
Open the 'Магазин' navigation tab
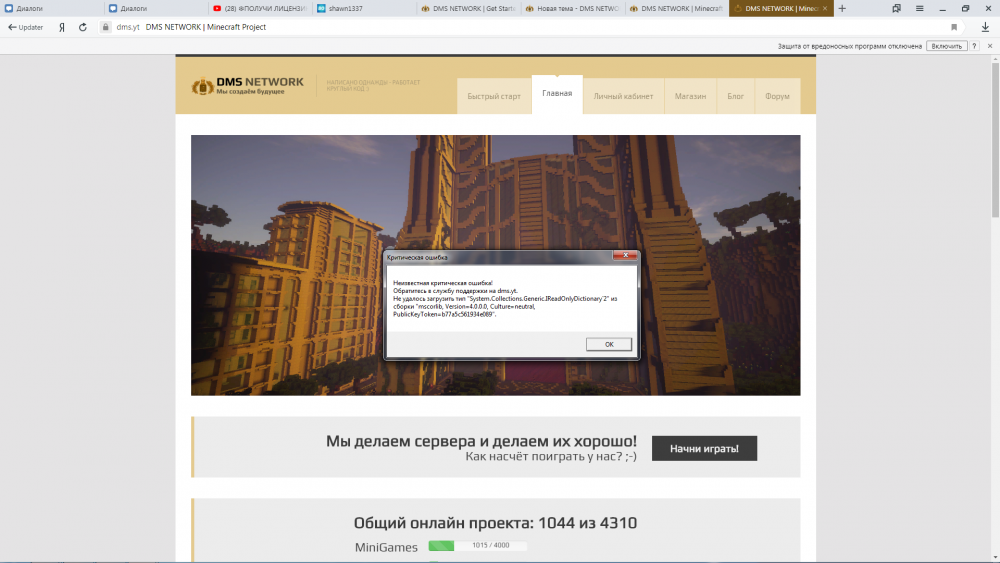pyautogui.click(x=690, y=97)
